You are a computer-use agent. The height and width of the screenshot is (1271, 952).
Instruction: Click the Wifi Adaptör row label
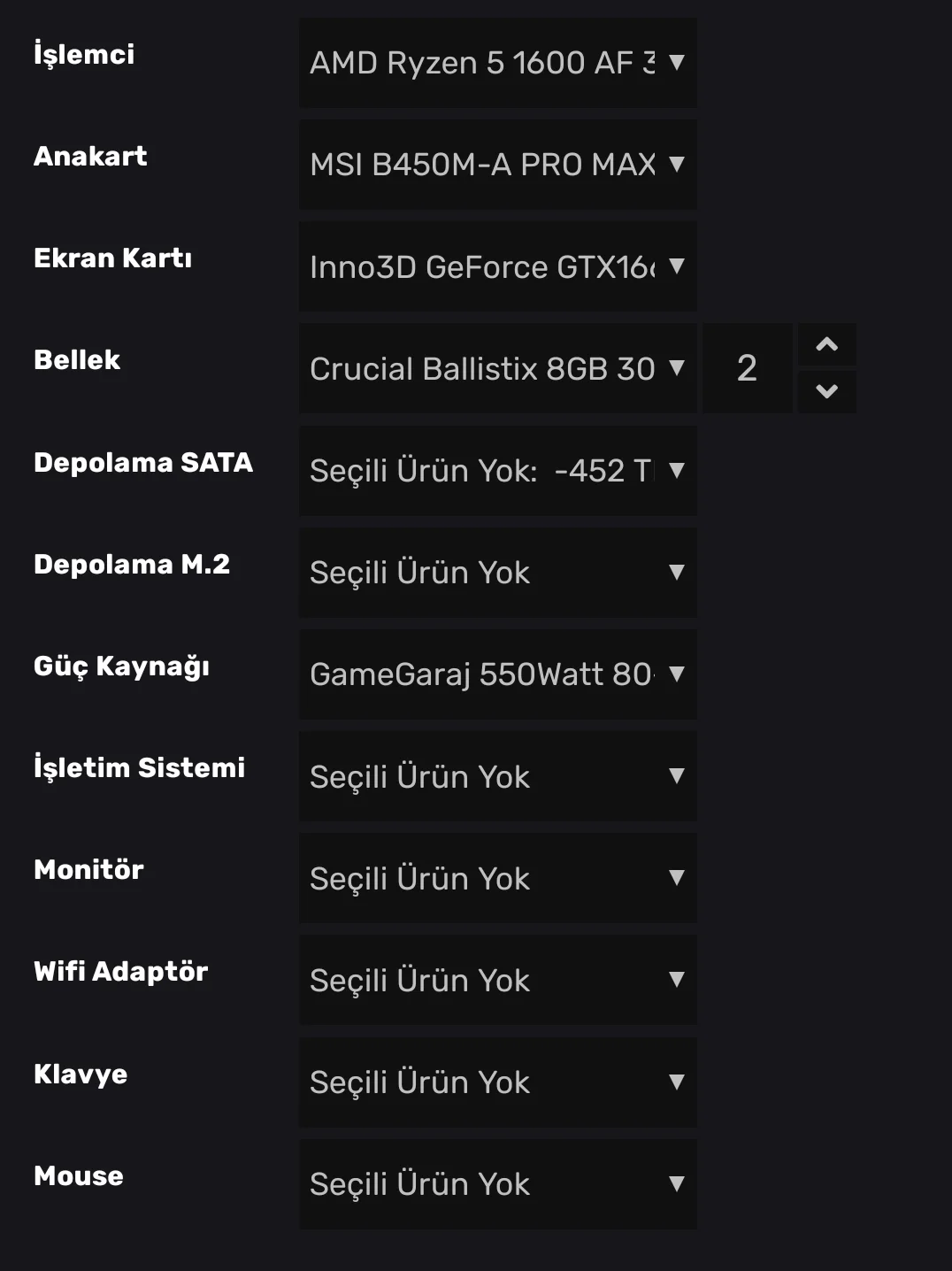tap(120, 971)
